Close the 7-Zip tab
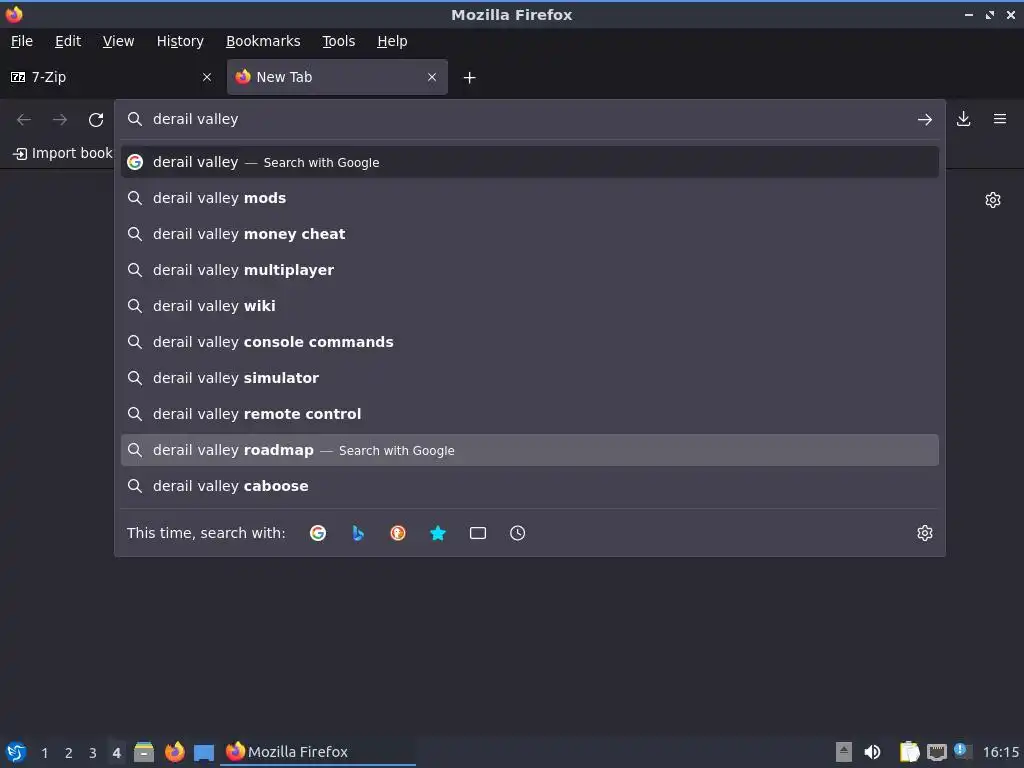Screen dimensions: 1024x768 207,77
